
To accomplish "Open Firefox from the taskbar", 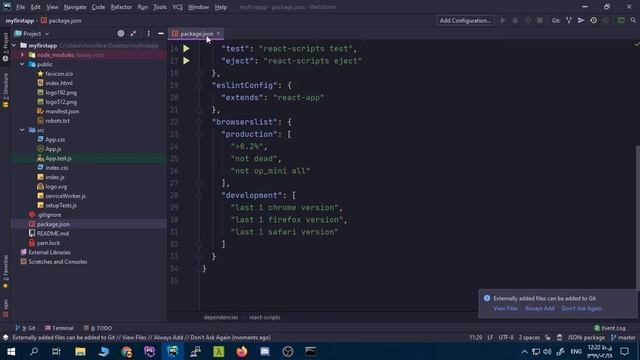I will (x=242, y=351).
